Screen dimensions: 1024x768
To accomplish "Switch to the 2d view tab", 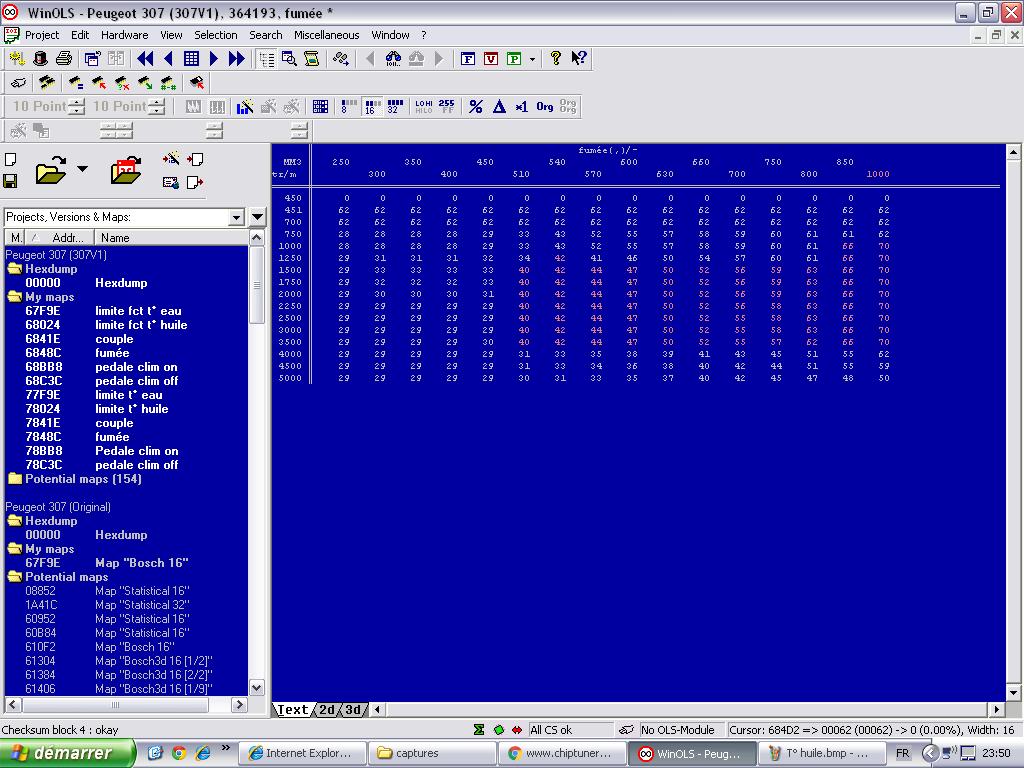I will click(x=327, y=710).
